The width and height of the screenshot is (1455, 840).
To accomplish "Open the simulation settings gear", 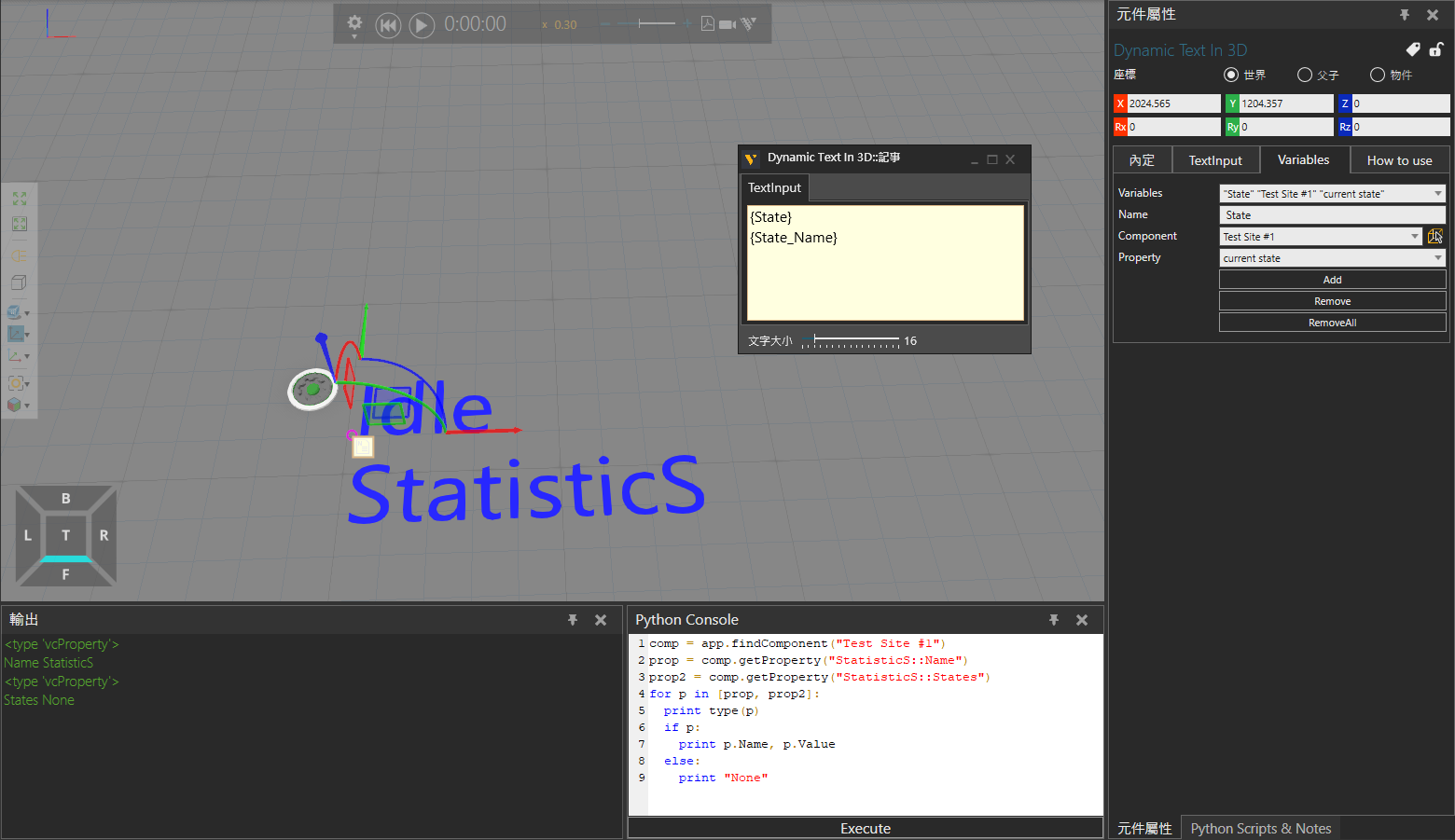I will coord(354,23).
